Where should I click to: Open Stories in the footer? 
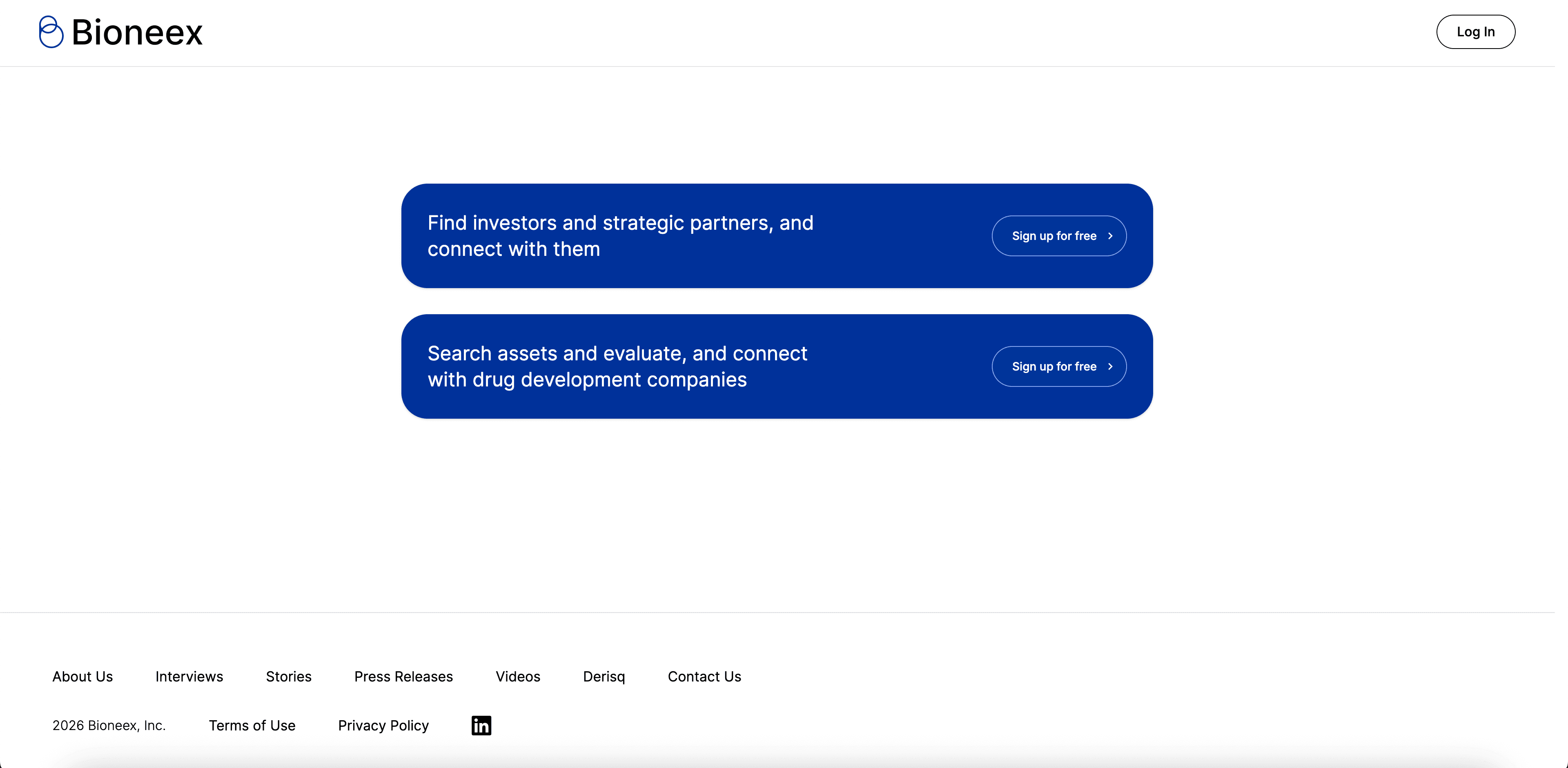coord(289,676)
